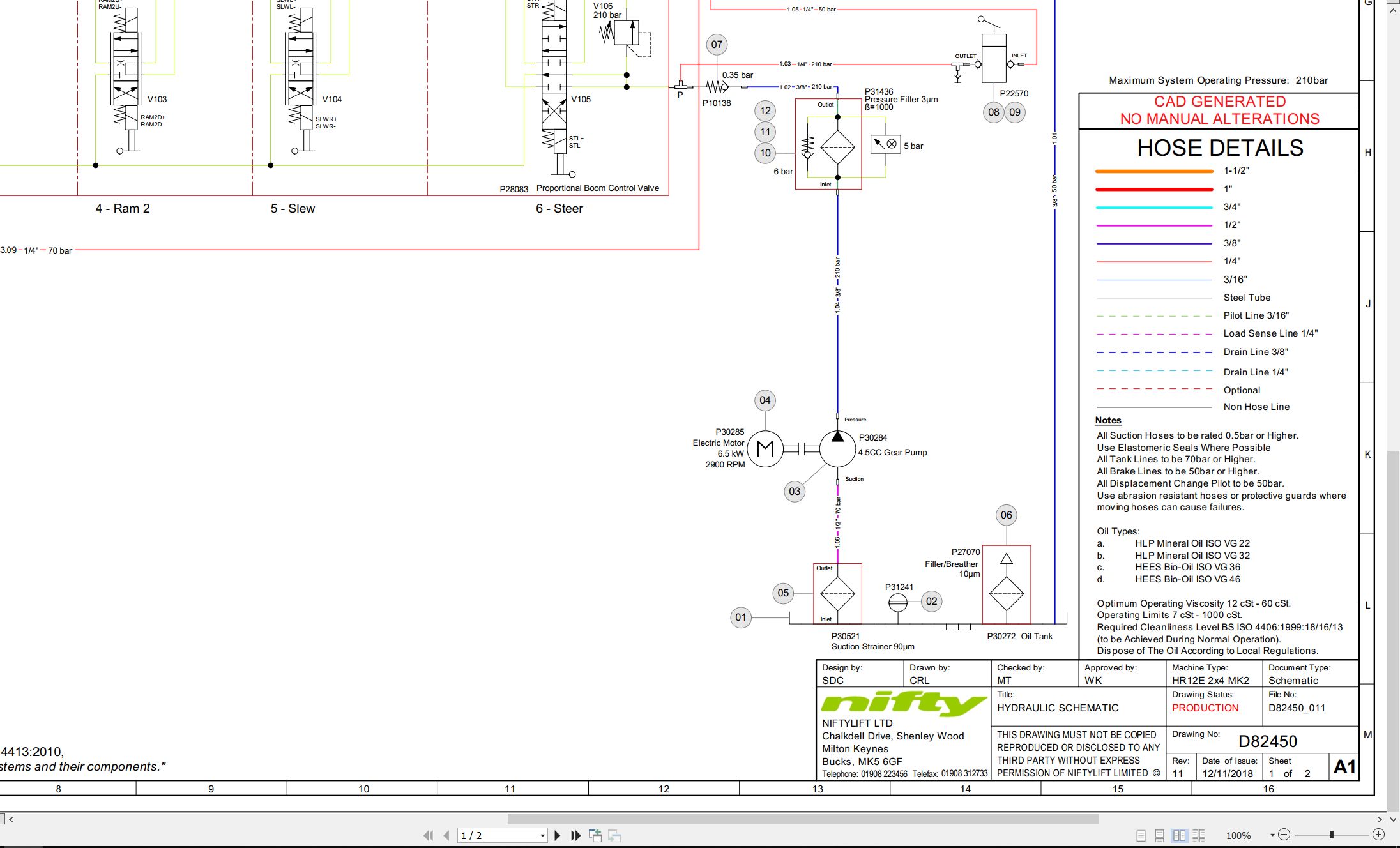The image size is (1400, 848).
Task: Click balloon 06 above filler breather
Action: point(1007,515)
